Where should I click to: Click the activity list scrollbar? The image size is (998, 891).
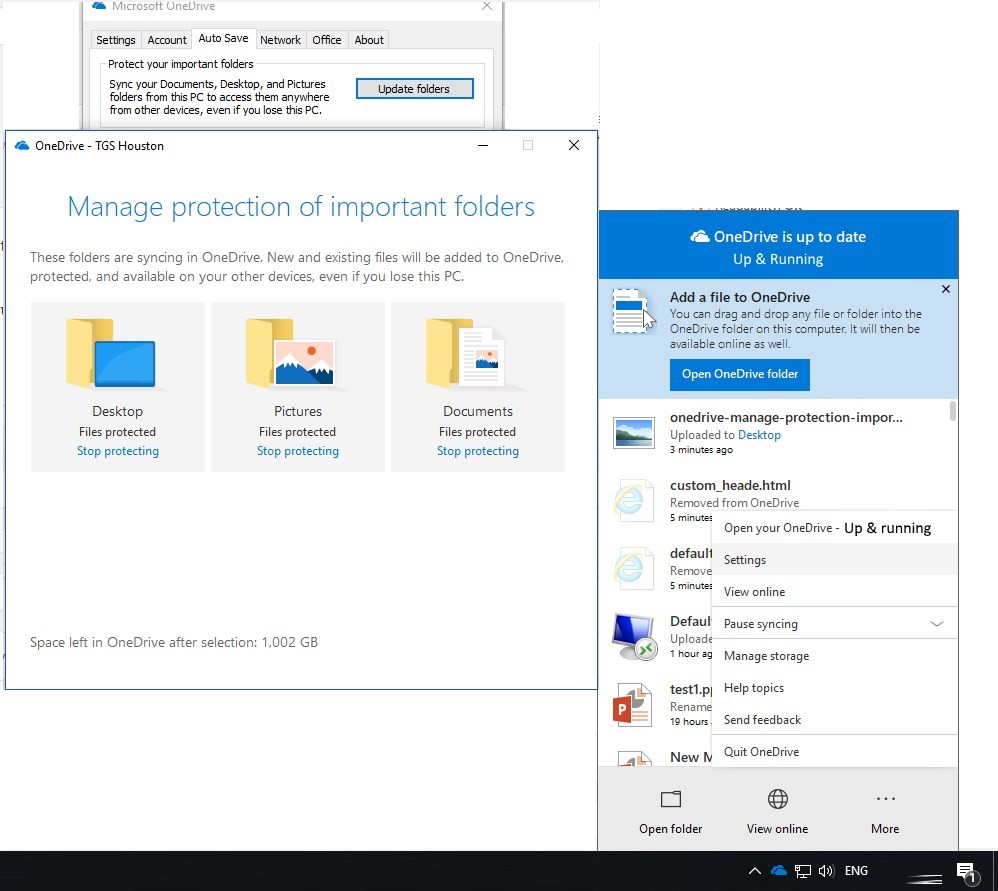pos(953,411)
